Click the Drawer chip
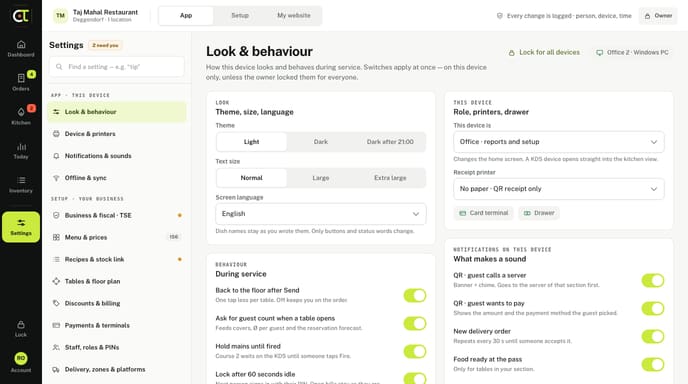Screen dimensions: 688x384 pos(539,213)
